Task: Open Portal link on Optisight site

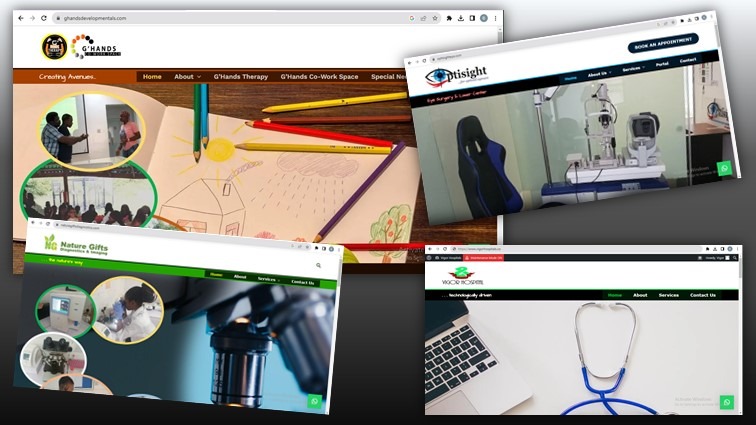Action: pyautogui.click(x=662, y=64)
